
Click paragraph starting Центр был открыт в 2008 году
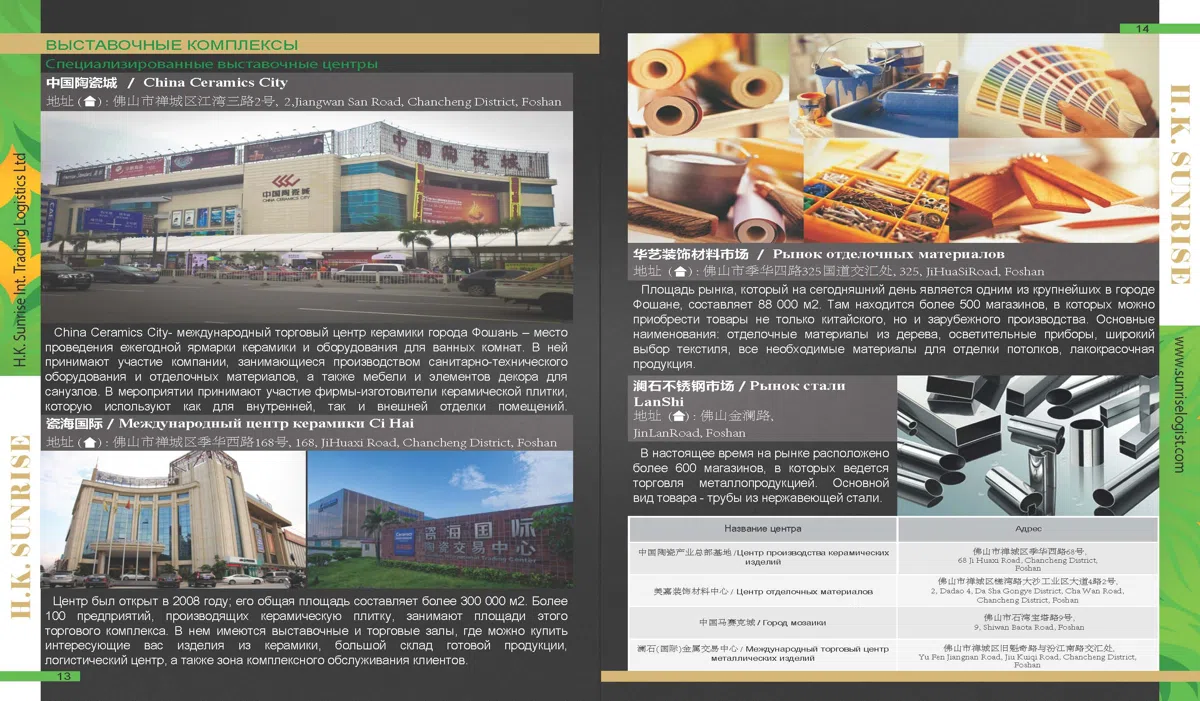307,632
